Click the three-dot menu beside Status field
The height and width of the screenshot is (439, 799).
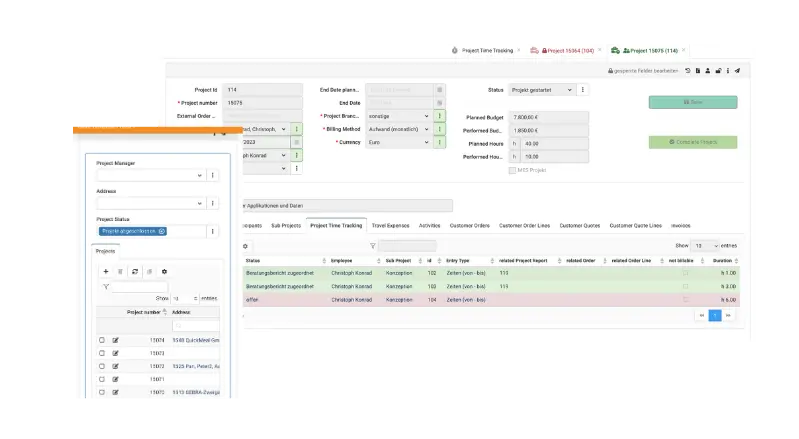pos(584,89)
